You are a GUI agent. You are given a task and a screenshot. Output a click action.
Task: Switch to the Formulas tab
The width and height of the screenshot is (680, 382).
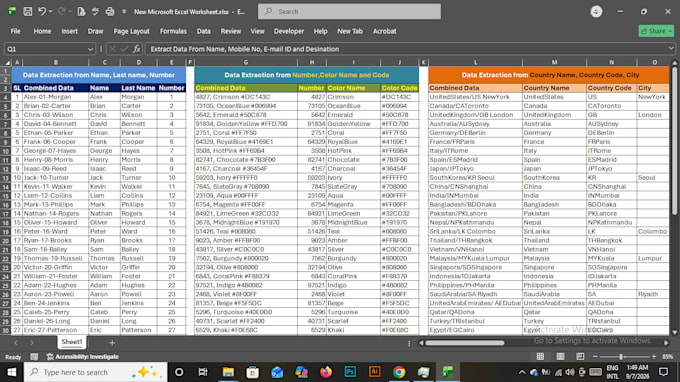[x=173, y=31]
